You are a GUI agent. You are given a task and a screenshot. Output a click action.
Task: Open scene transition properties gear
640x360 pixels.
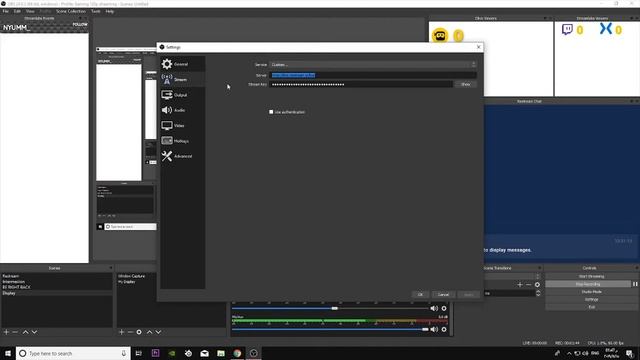click(x=537, y=284)
